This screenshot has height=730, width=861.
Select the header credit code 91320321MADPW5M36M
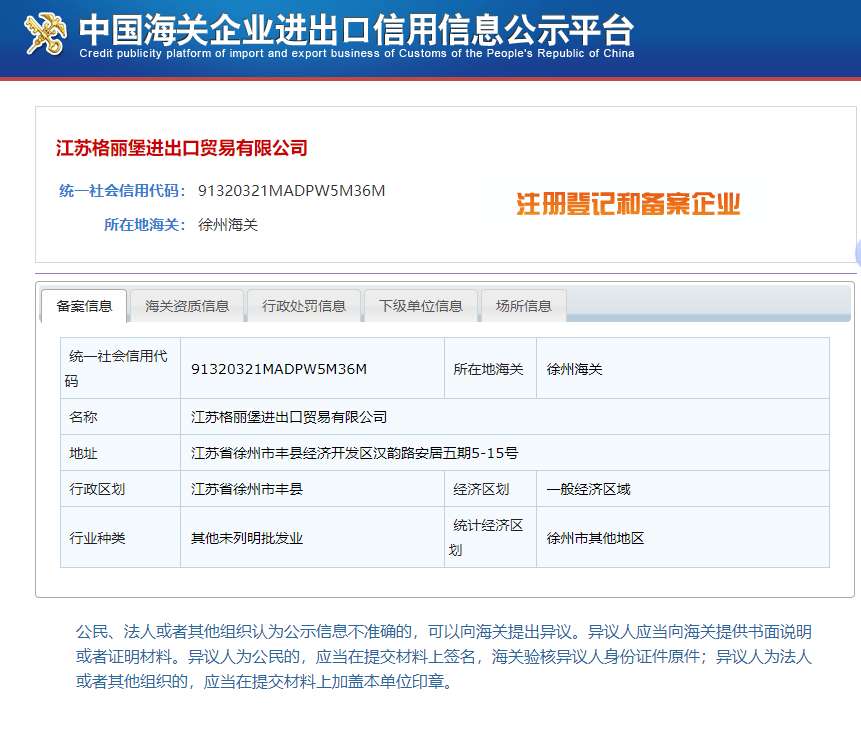(x=292, y=191)
